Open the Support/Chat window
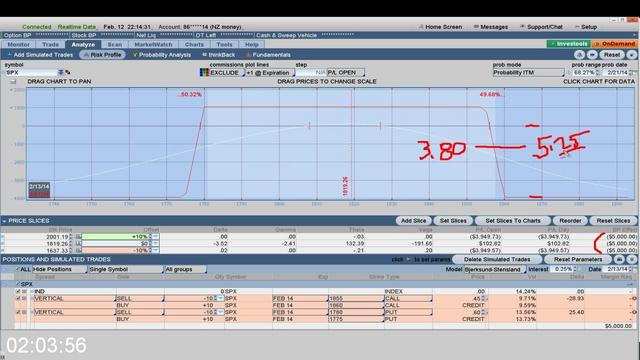Screen dimensions: 640x360 (x=541, y=27)
